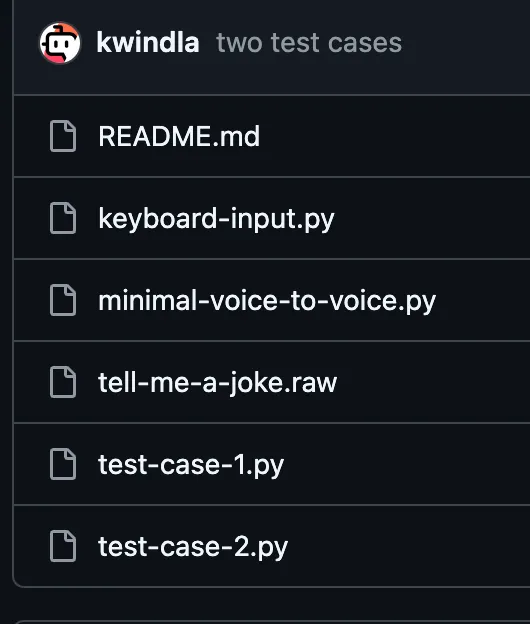
Task: Select the keyboard-input.py row
Action: click(272, 218)
